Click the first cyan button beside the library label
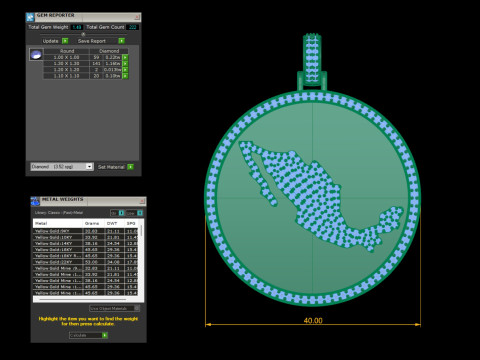The height and width of the screenshot is (360, 480). pos(121,213)
